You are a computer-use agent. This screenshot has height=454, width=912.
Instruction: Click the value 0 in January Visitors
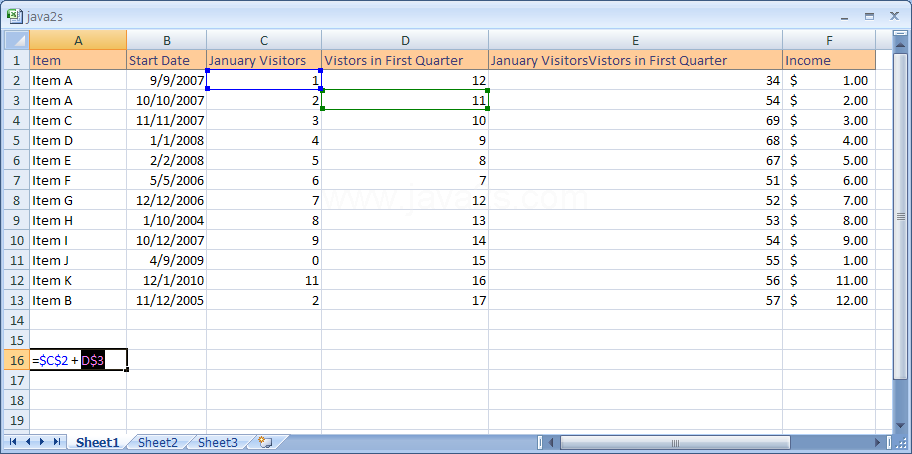click(x=264, y=260)
